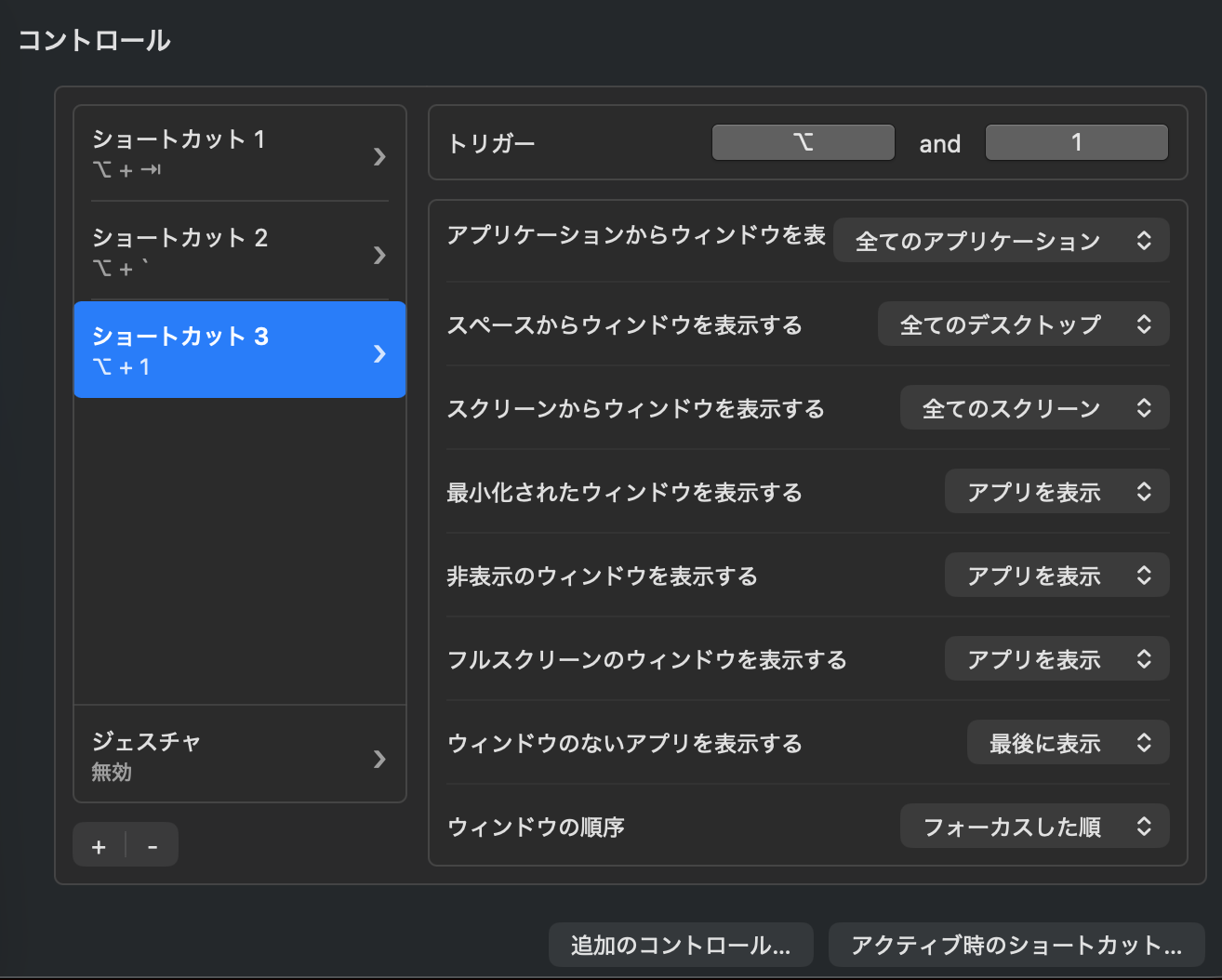Image resolution: width=1222 pixels, height=980 pixels.
Task: Select ショートカット 2 in the list
Action: tap(223, 252)
